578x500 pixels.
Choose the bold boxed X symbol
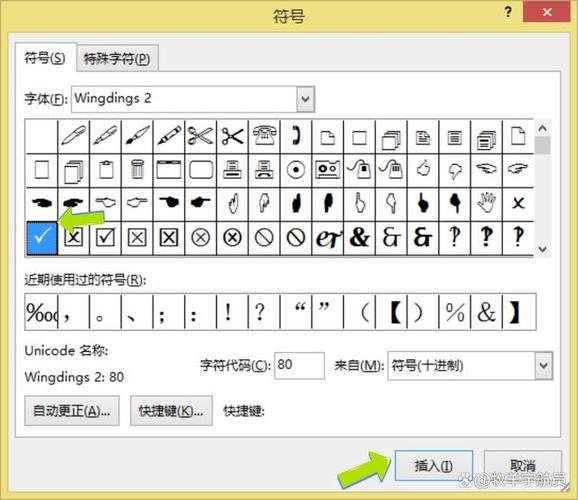point(169,238)
